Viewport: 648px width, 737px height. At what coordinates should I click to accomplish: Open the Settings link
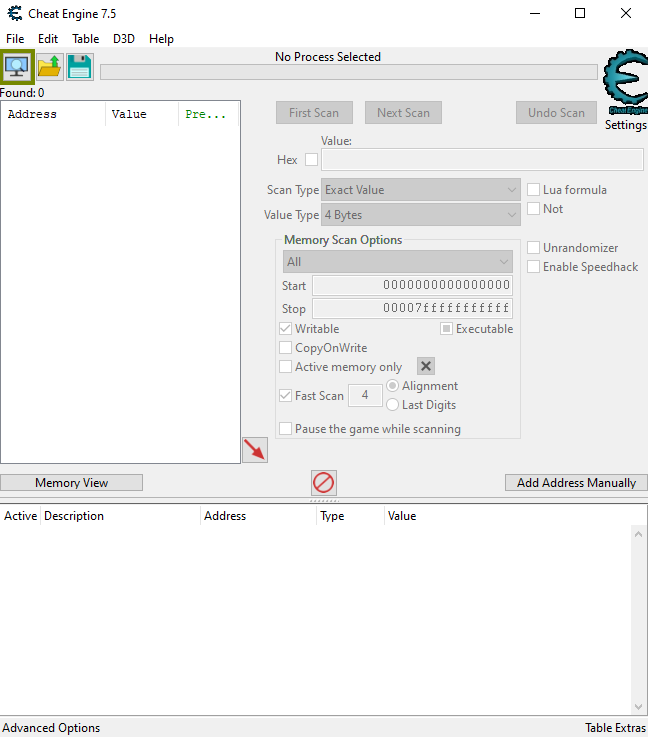pyautogui.click(x=625, y=125)
